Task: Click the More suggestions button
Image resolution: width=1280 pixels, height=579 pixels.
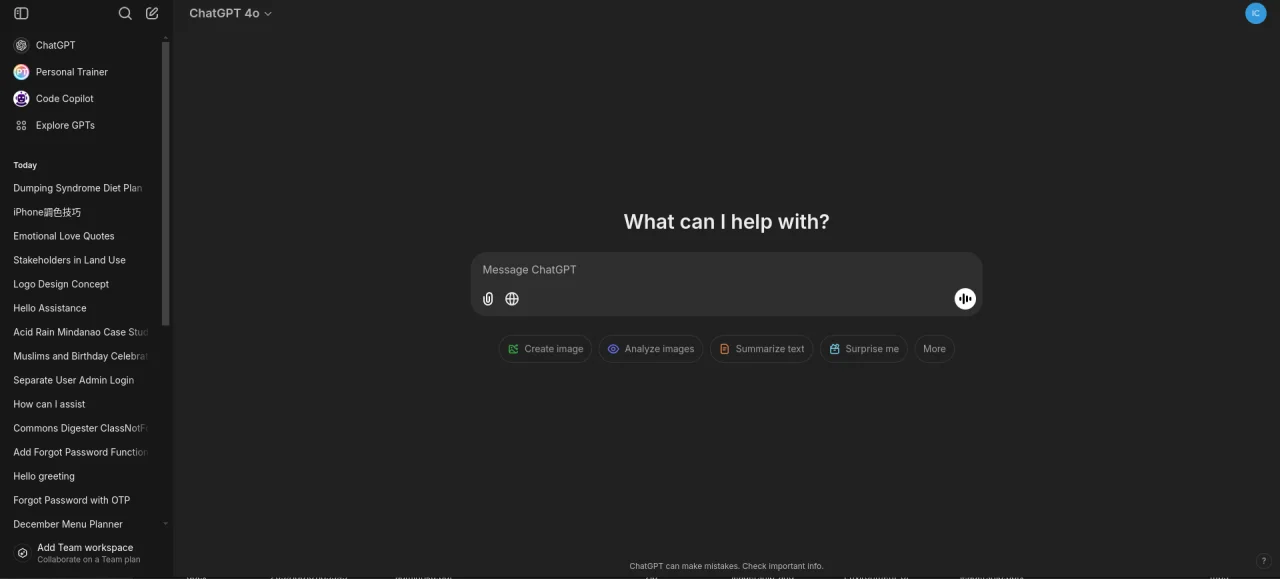Action: 934,349
